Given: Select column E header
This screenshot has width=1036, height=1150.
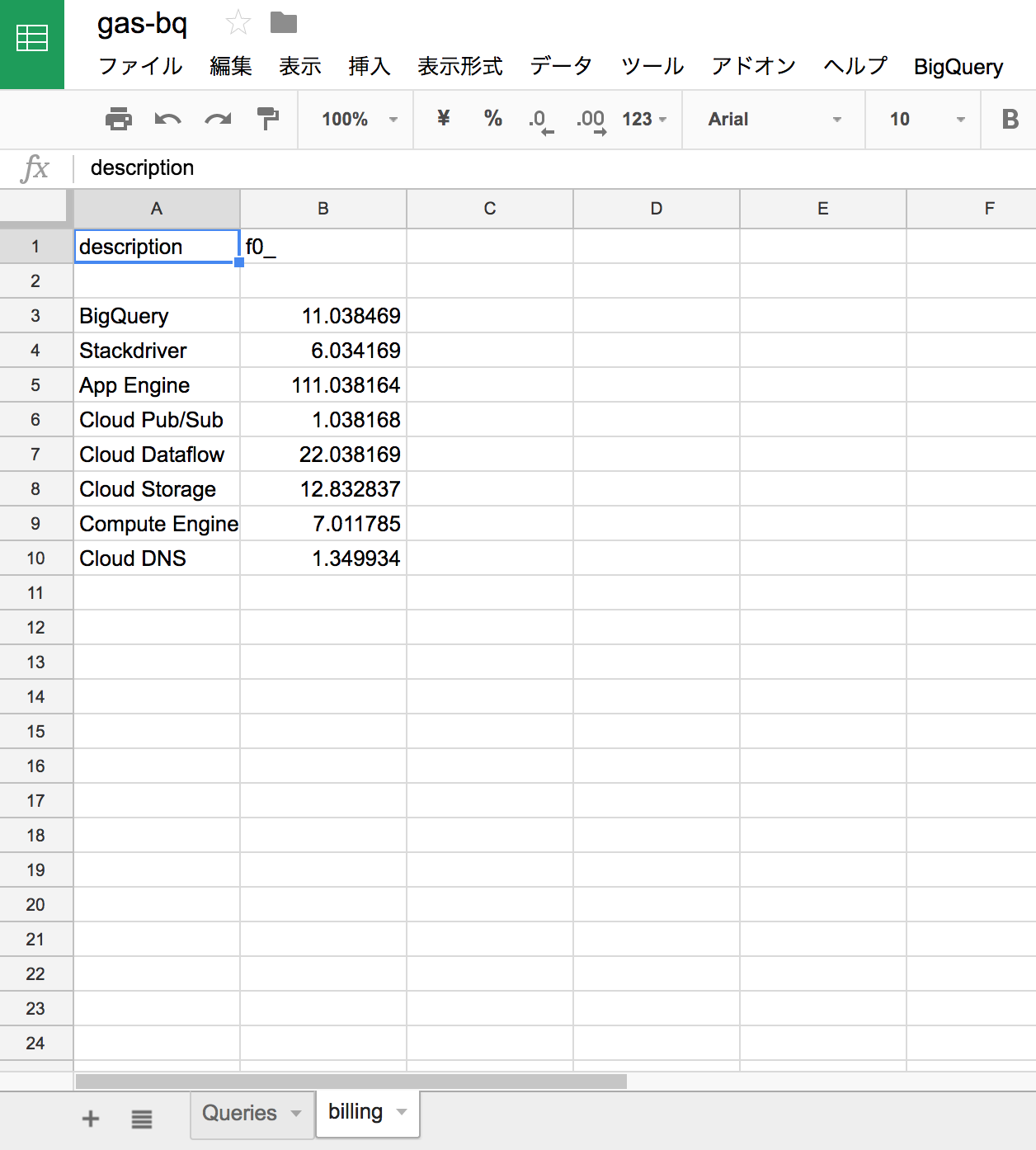Looking at the screenshot, I should 823,209.
